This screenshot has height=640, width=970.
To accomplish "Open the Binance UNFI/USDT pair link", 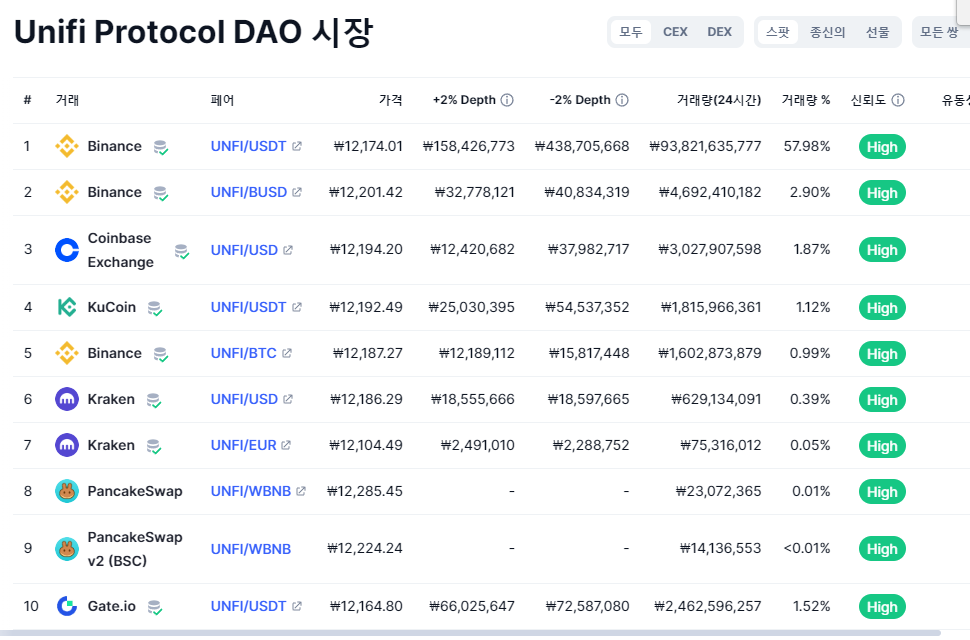I will click(x=249, y=147).
